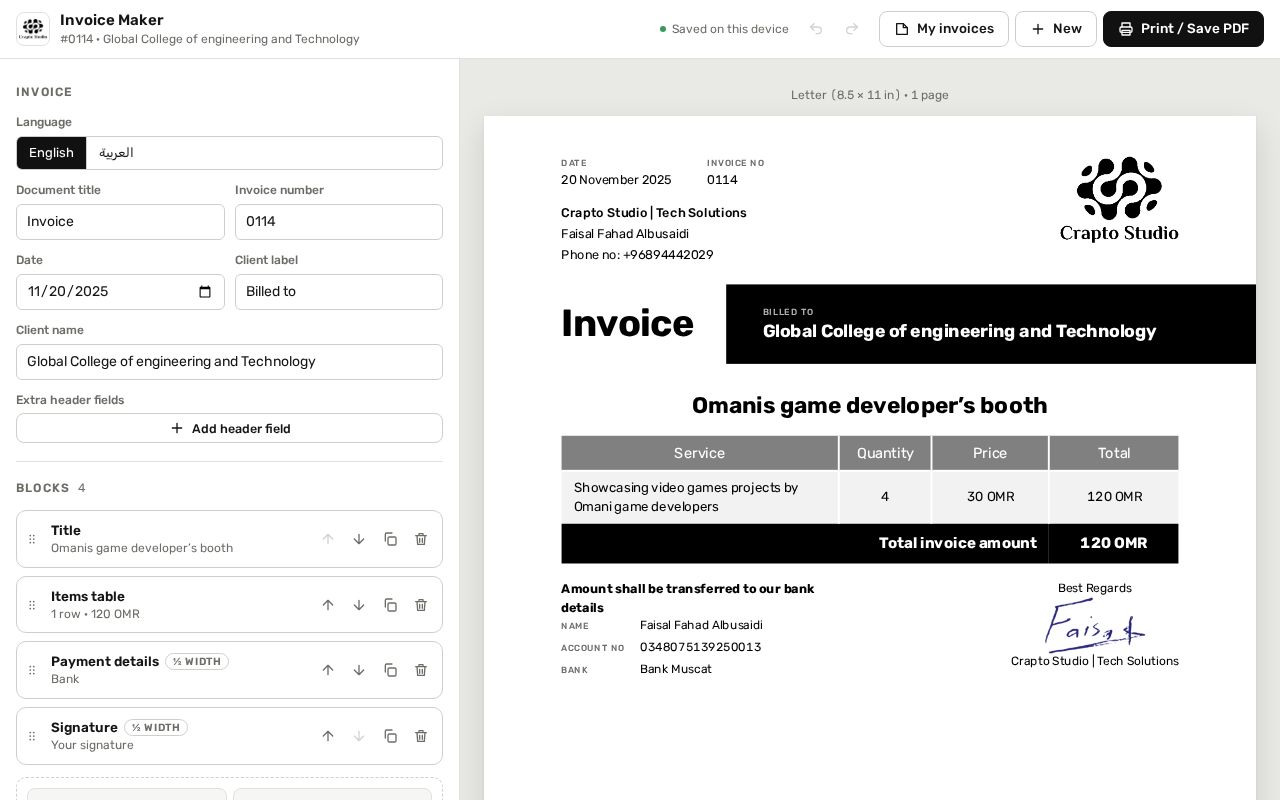Edit the Document title field
The height and width of the screenshot is (800, 1280).
(120, 222)
